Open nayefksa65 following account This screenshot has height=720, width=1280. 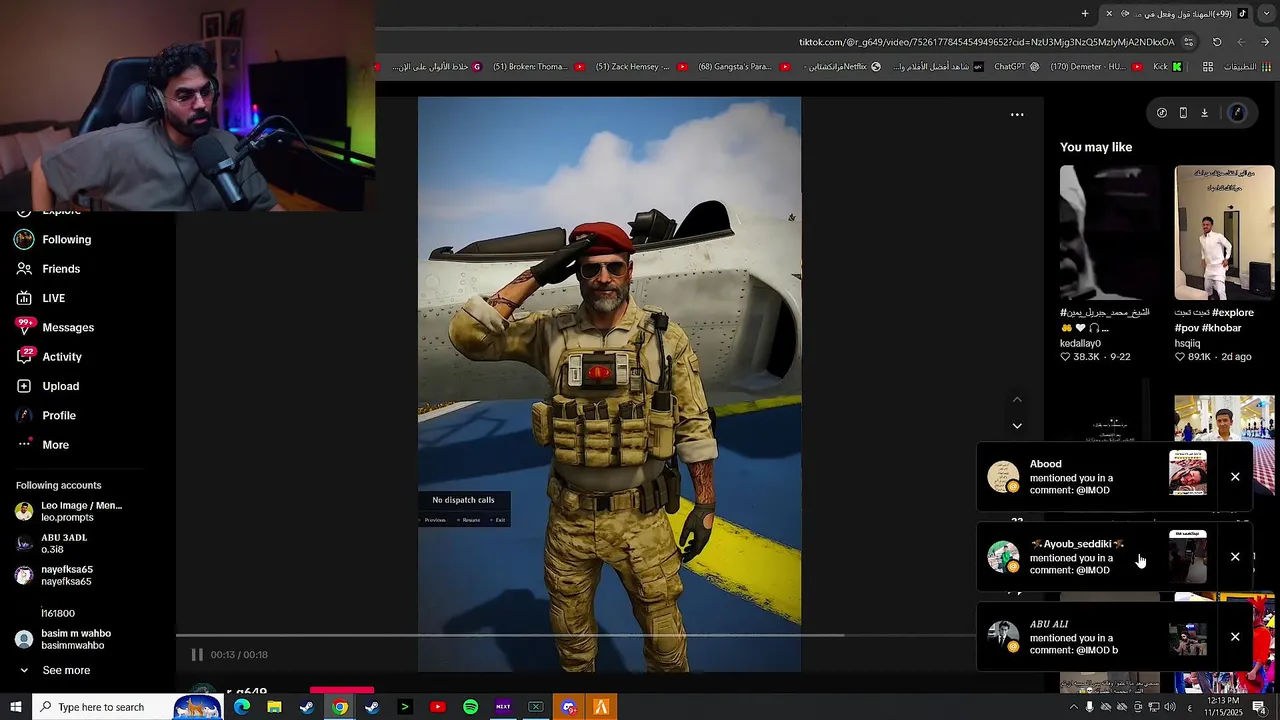click(x=54, y=575)
